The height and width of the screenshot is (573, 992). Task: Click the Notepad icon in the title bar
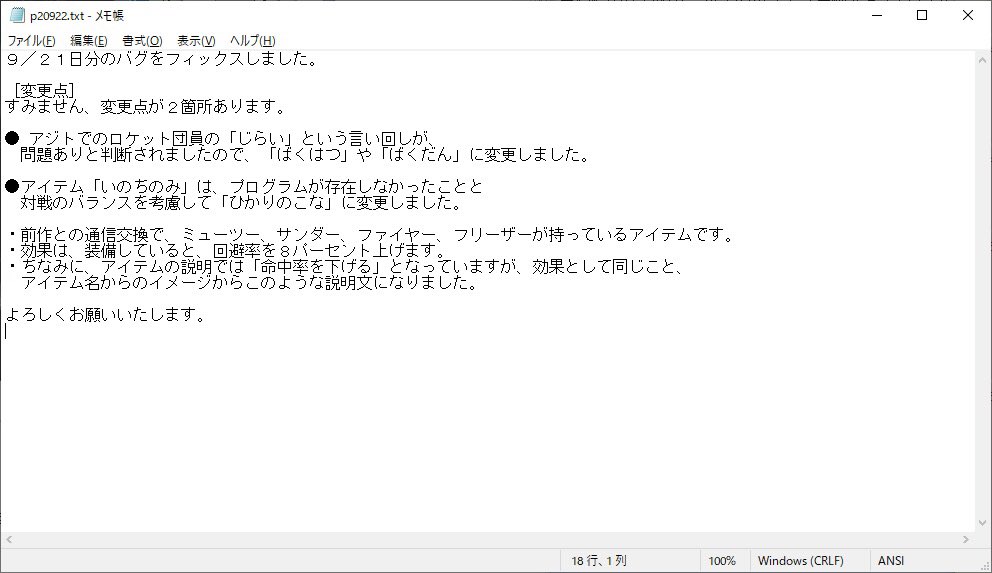tap(17, 15)
